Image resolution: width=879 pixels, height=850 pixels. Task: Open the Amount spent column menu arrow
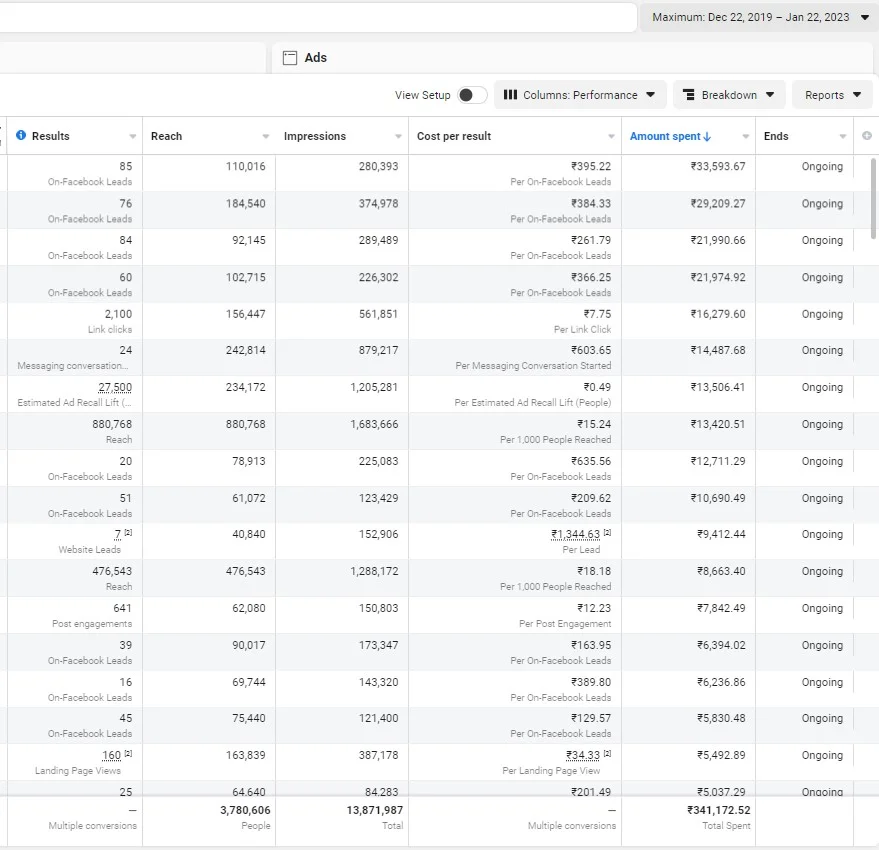tap(746, 136)
